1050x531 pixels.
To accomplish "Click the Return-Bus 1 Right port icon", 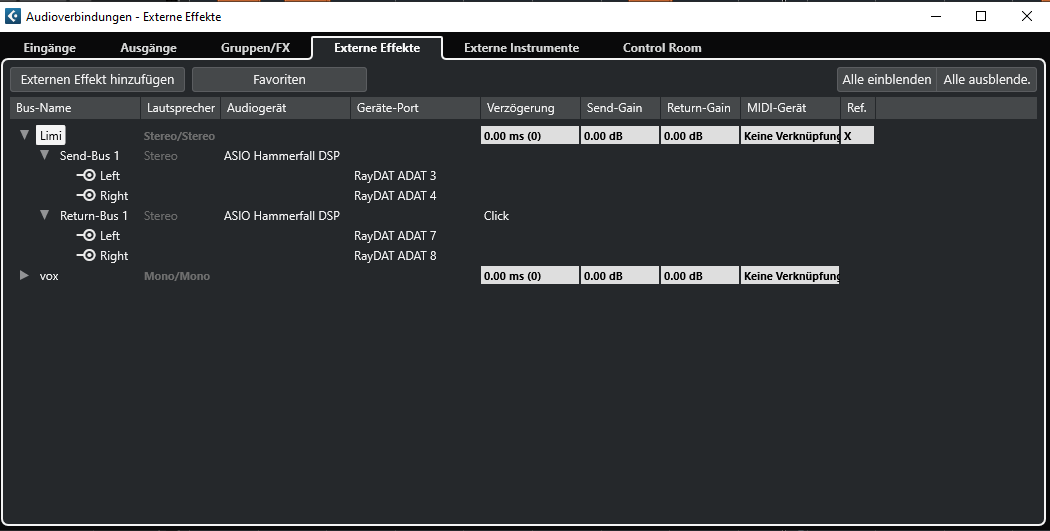I will 87,256.
